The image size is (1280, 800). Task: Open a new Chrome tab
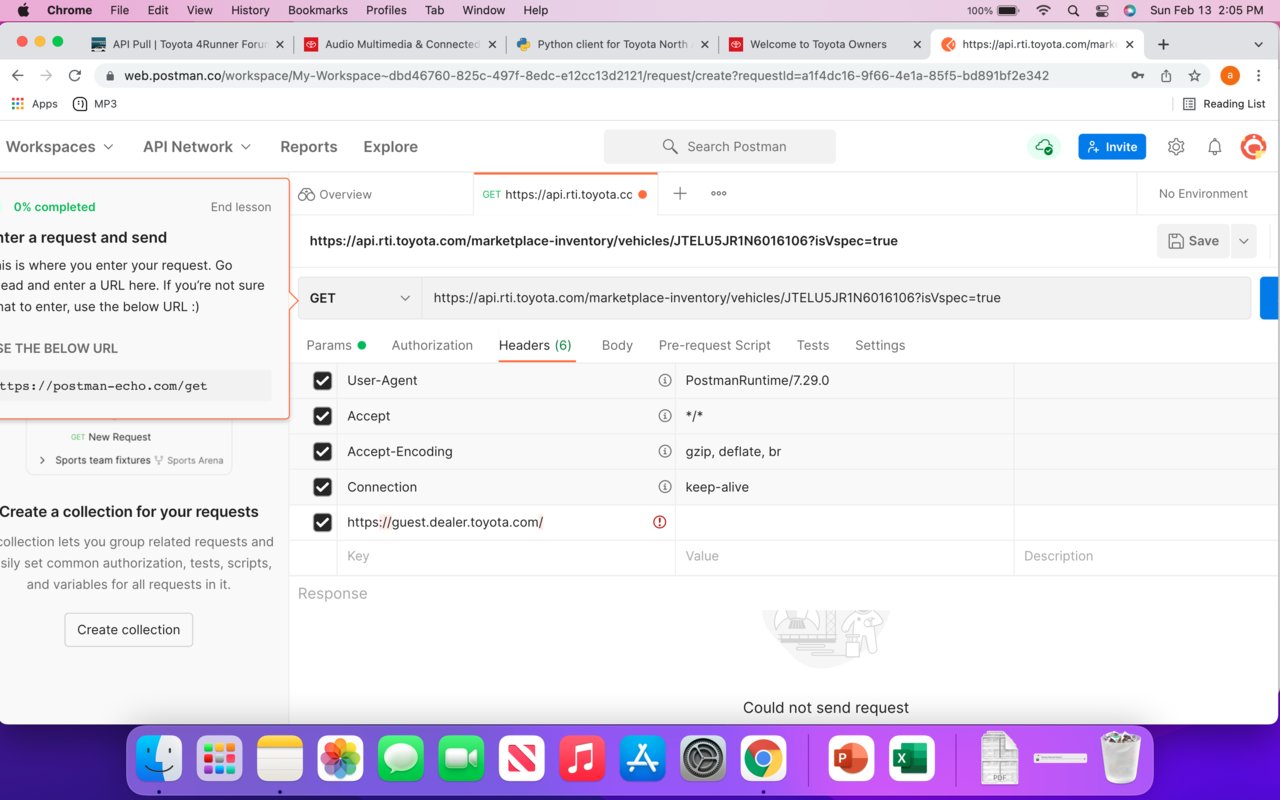pyautogui.click(x=1163, y=44)
